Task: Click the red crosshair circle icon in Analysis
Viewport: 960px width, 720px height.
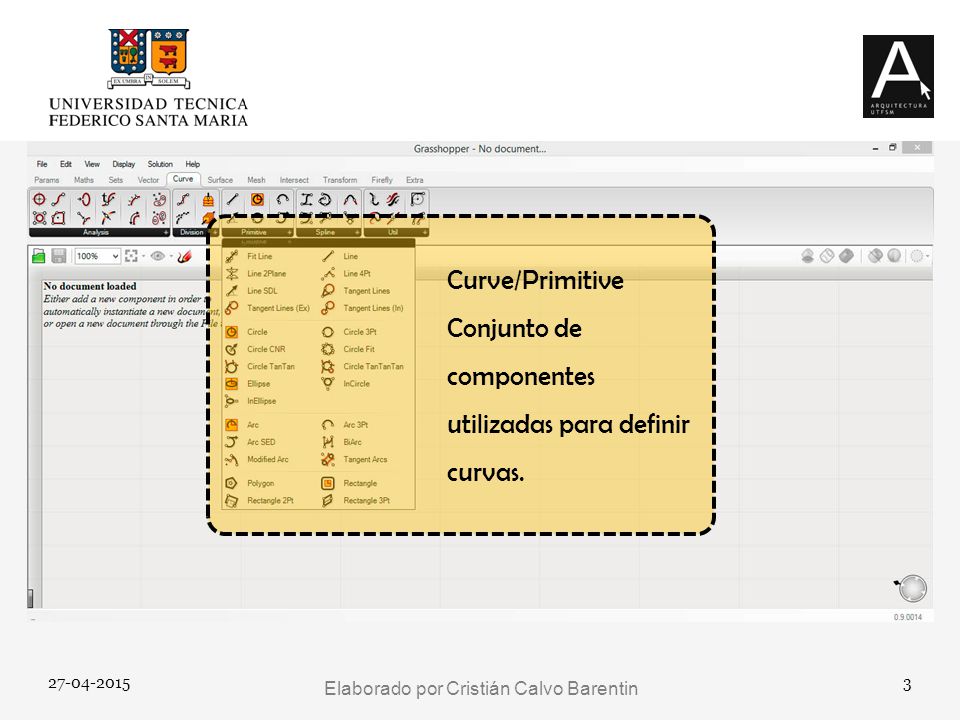Action: pos(39,199)
